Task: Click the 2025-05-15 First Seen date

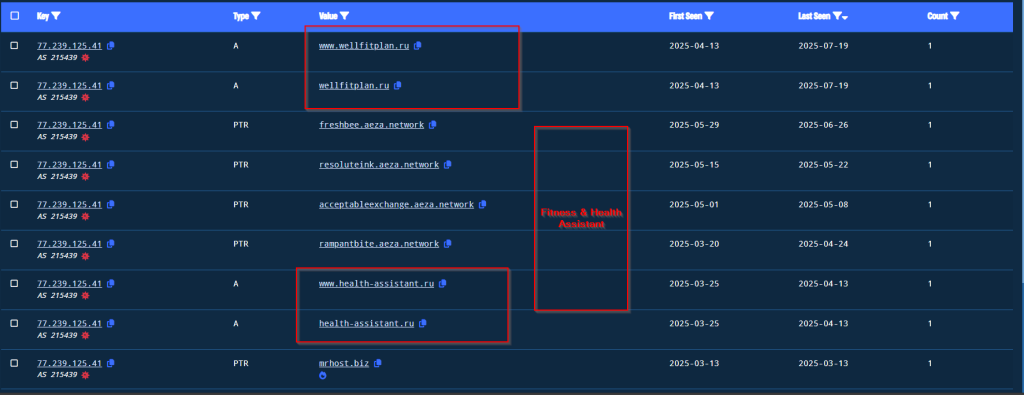Action: pyautogui.click(x=694, y=165)
